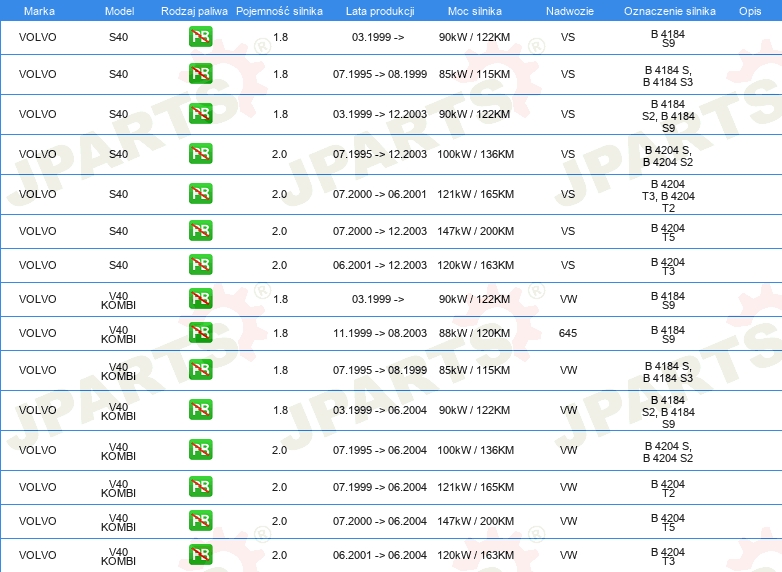Select the date range 11.1999 -> 08.2003
The width and height of the screenshot is (782, 572).
pos(380,333)
